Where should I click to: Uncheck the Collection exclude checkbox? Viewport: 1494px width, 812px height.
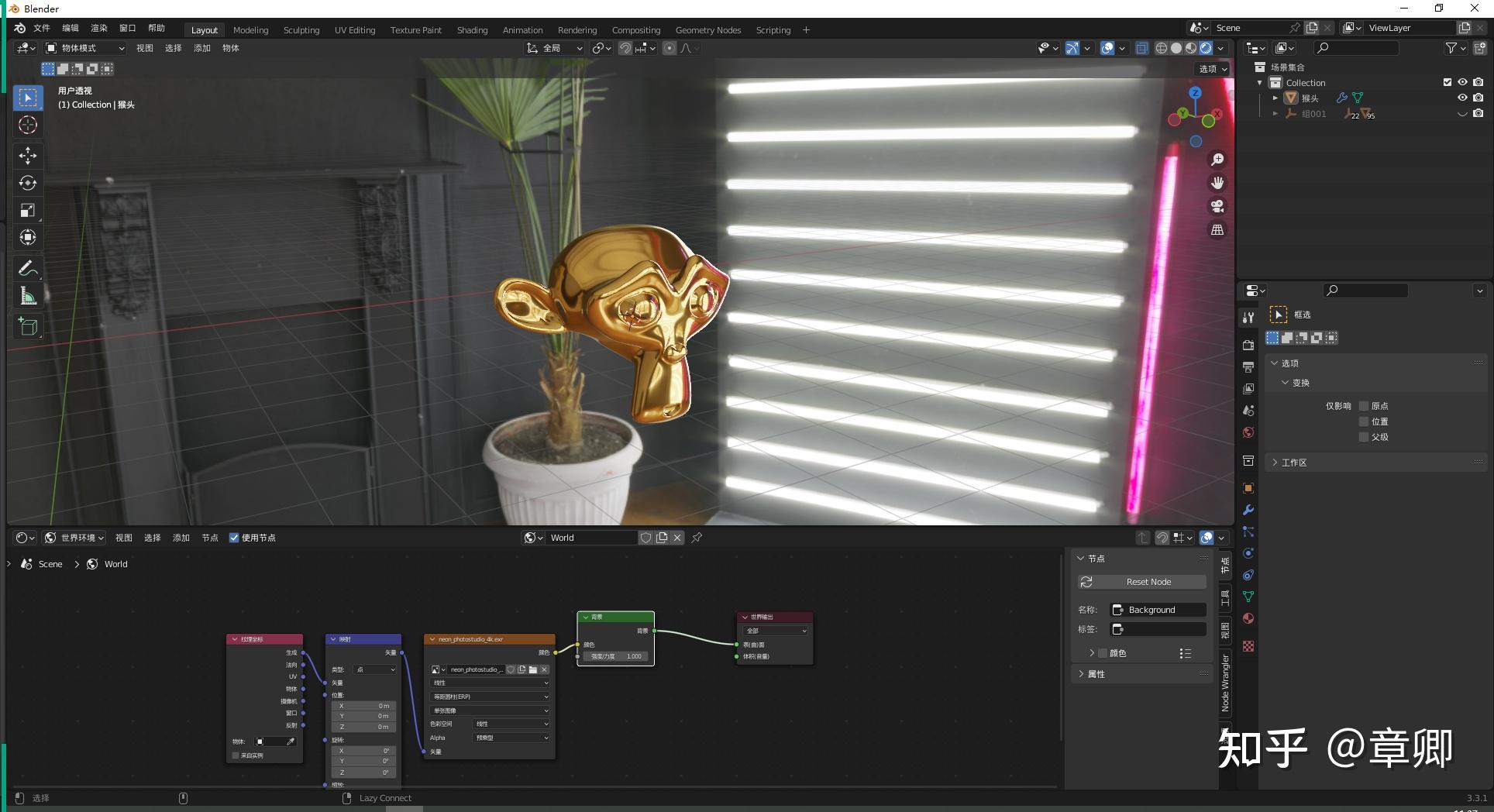1447,82
